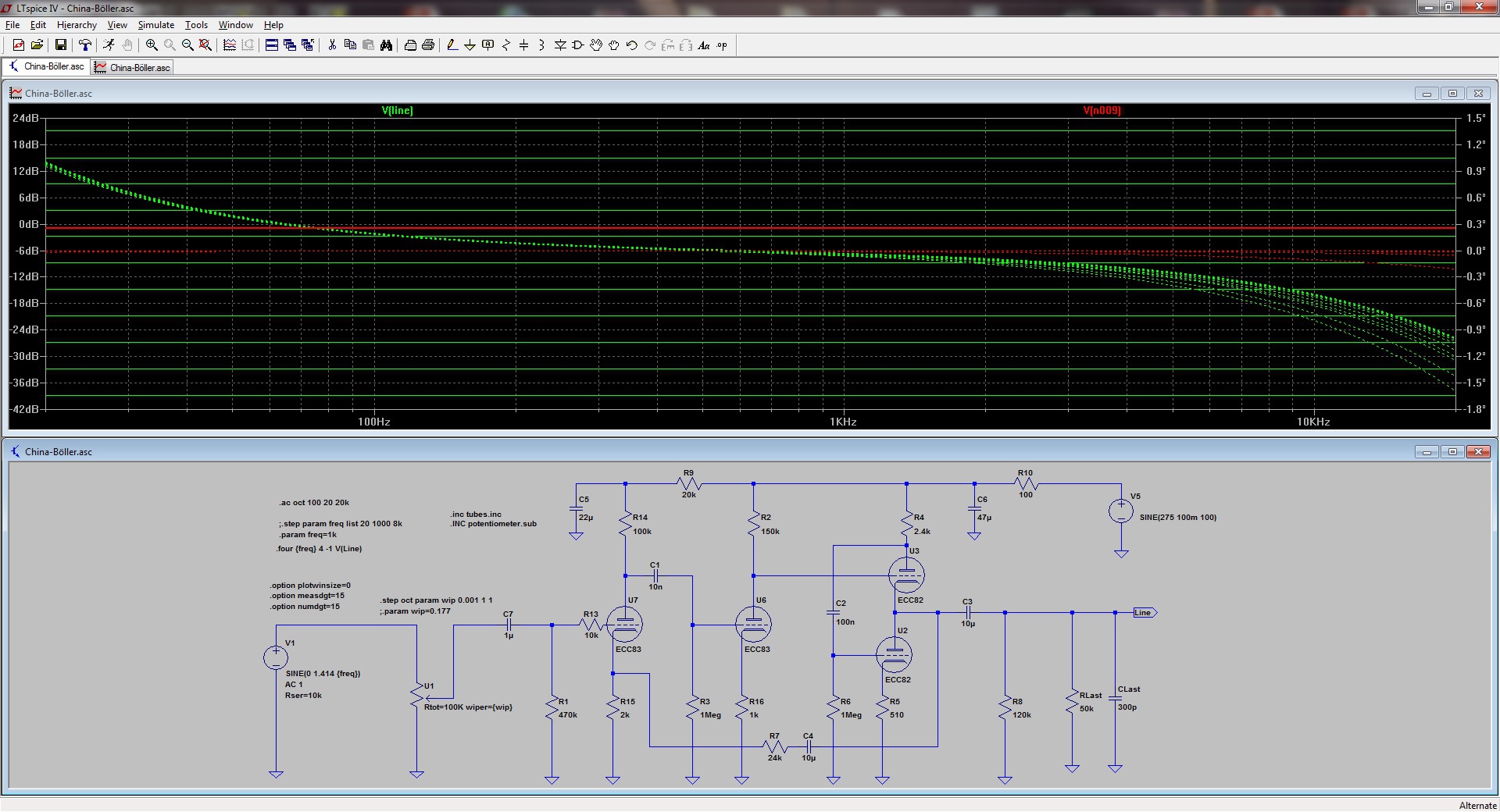Image resolution: width=1500 pixels, height=812 pixels.
Task: Switch to the schematic China-Böller.asc tab
Action: pyautogui.click(x=46, y=66)
